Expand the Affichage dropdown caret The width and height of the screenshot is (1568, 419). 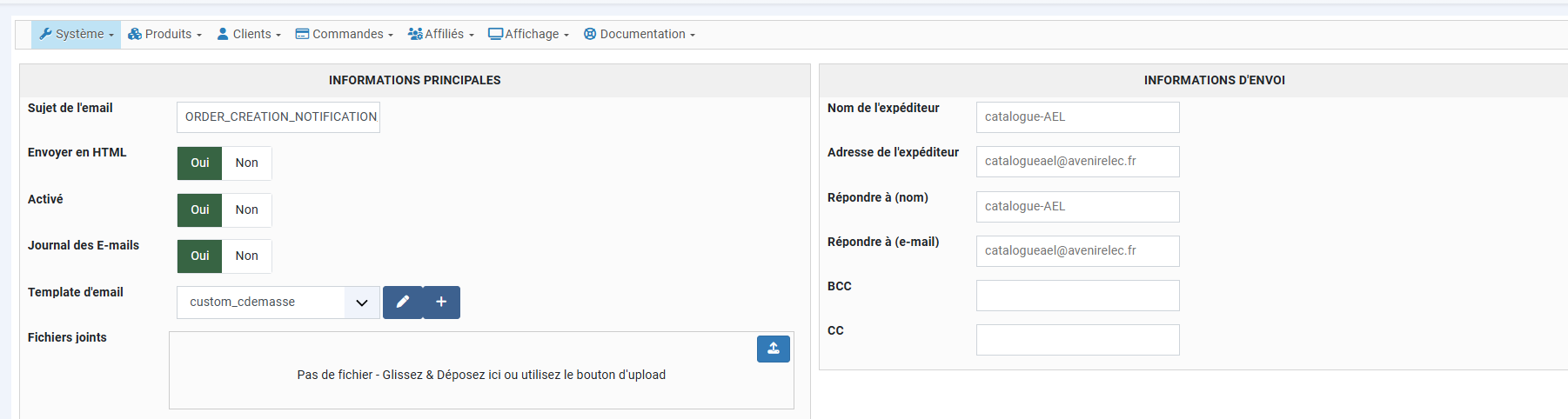(566, 36)
